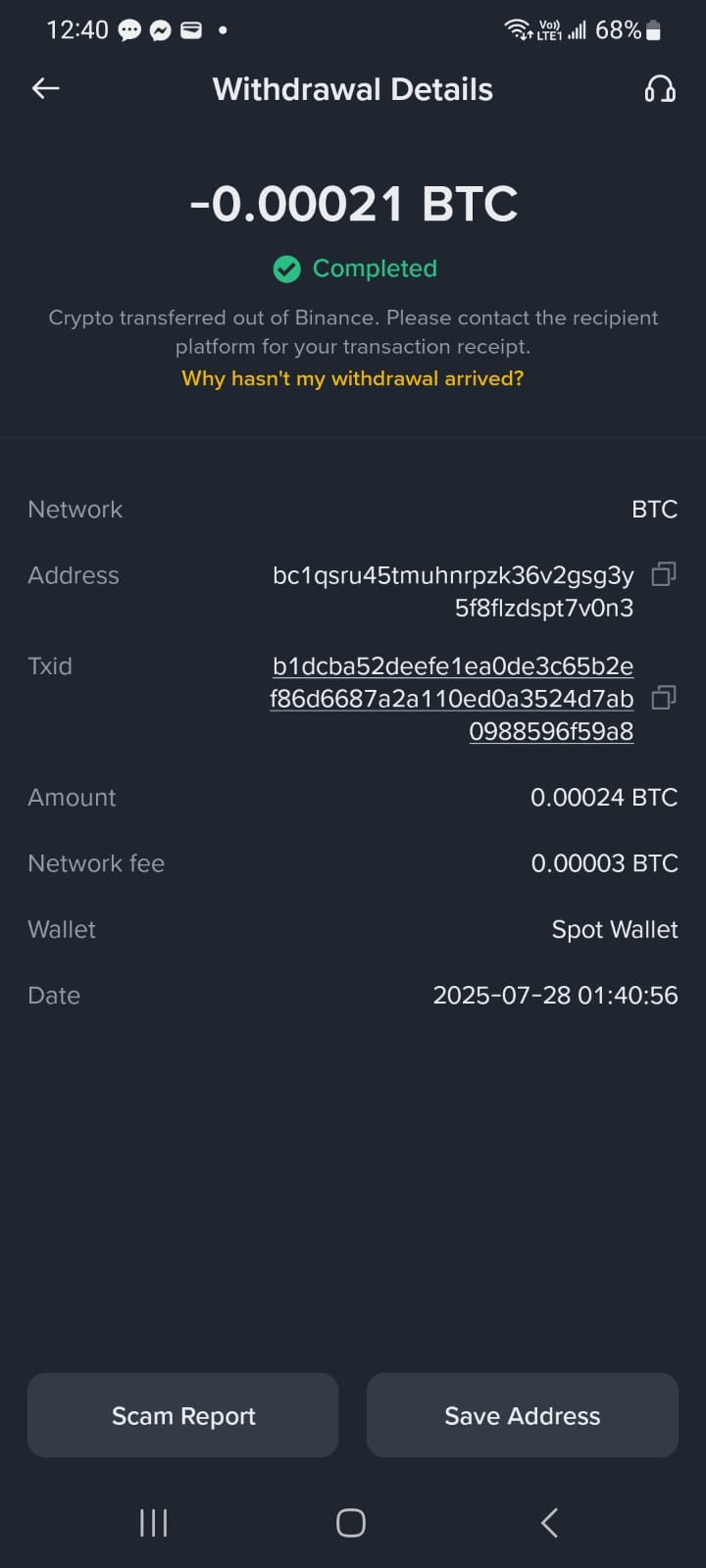Image resolution: width=706 pixels, height=1568 pixels.
Task: Tap the Android home button
Action: [x=351, y=1523]
